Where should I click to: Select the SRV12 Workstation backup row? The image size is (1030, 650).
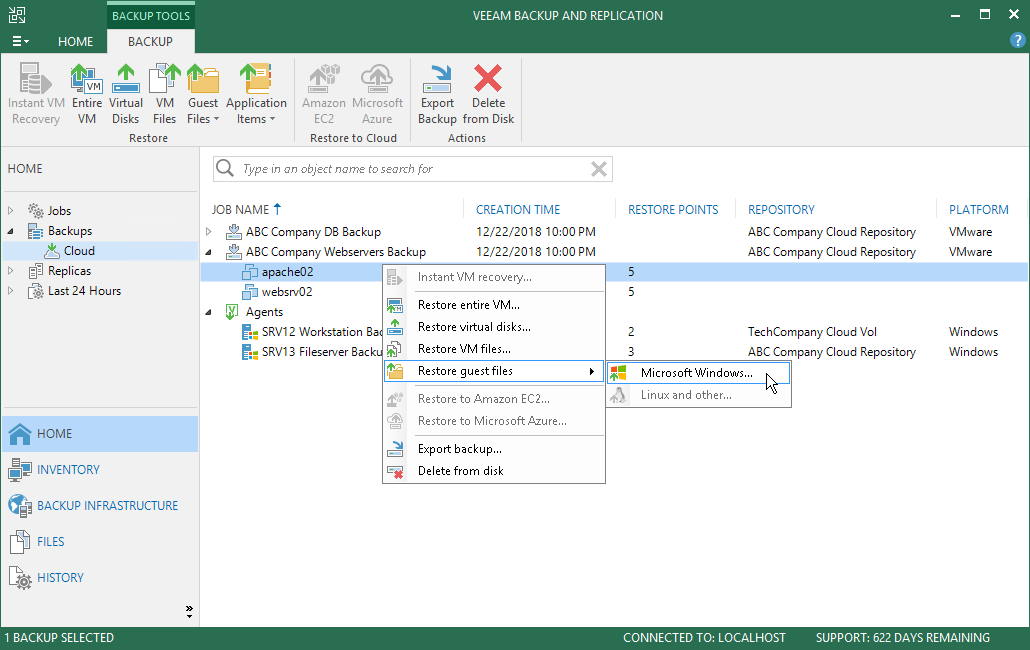[321, 332]
